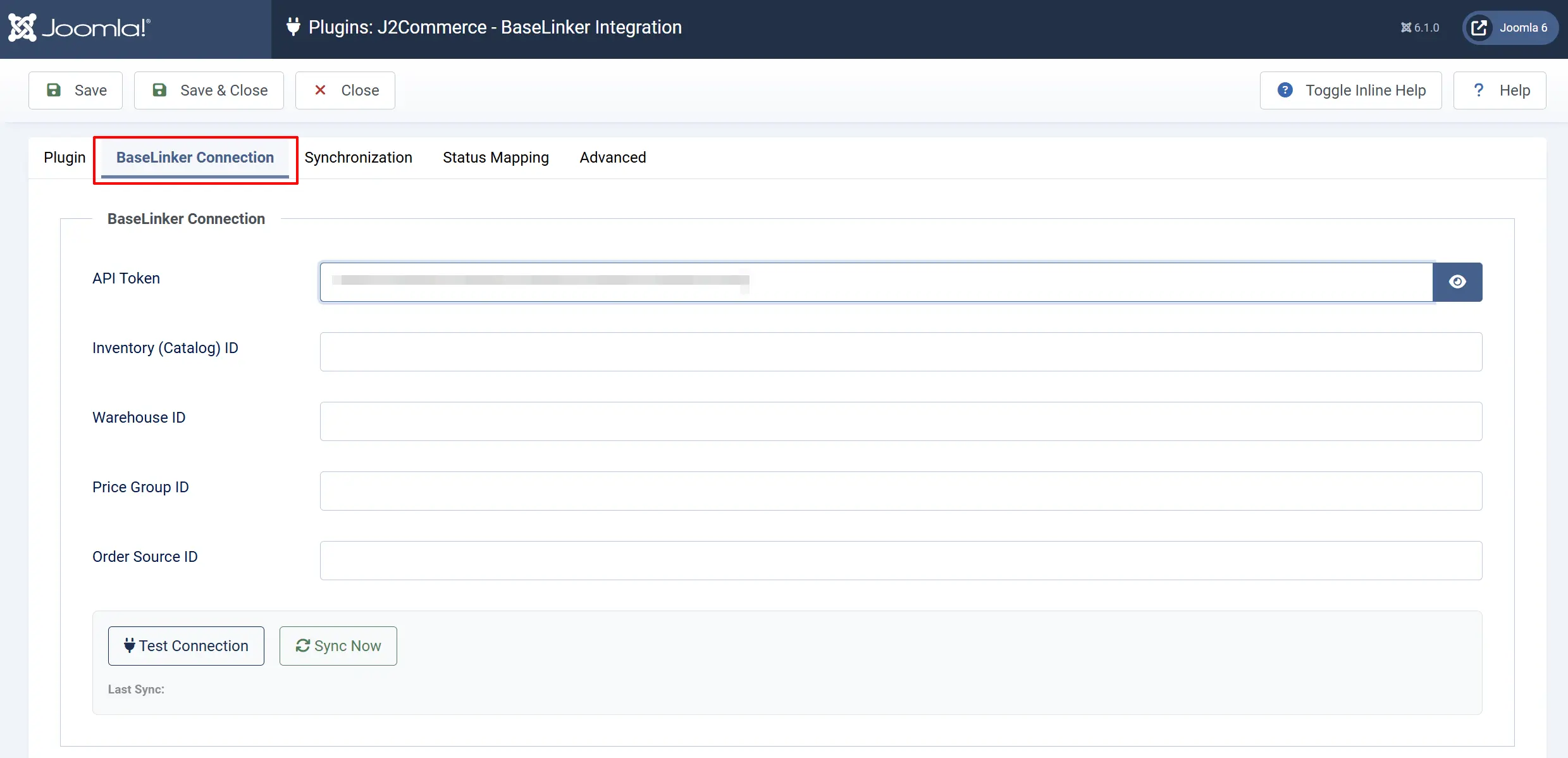Toggle Inline Help
This screenshot has height=758, width=1568.
click(x=1351, y=90)
